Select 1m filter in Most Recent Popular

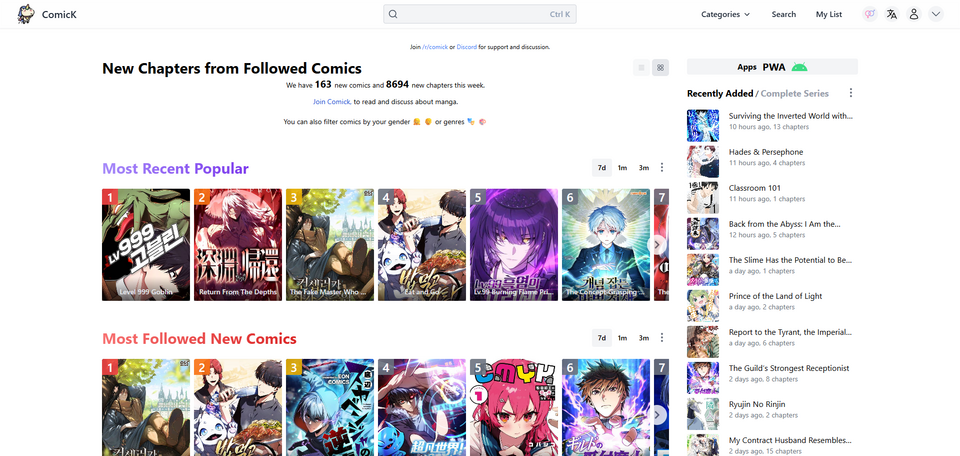[x=622, y=168]
